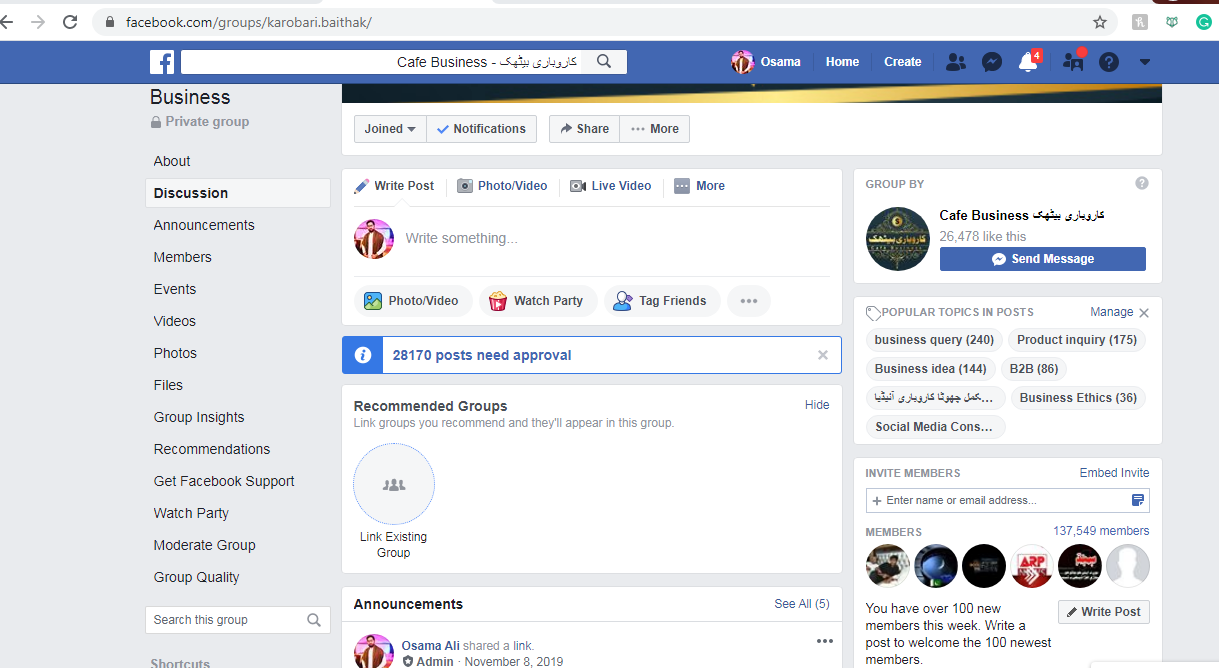1219x668 pixels.
Task: Open the composer ellipsis options
Action: click(749, 301)
